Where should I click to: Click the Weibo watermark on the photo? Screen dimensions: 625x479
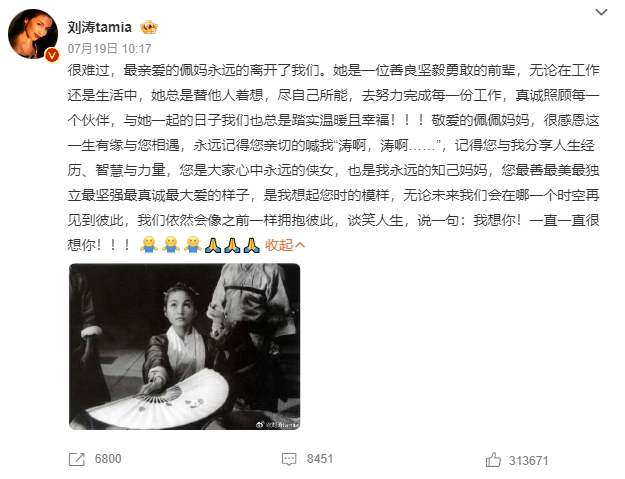[277, 425]
